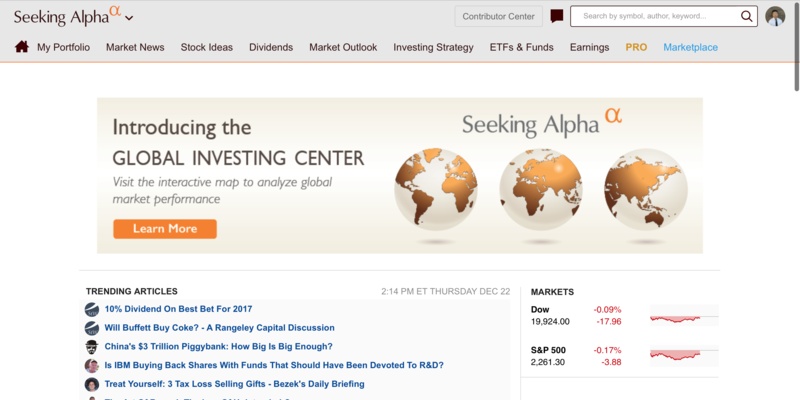Screen dimensions: 800x400
Task: Click the search magnifying glass icon
Action: click(x=746, y=16)
